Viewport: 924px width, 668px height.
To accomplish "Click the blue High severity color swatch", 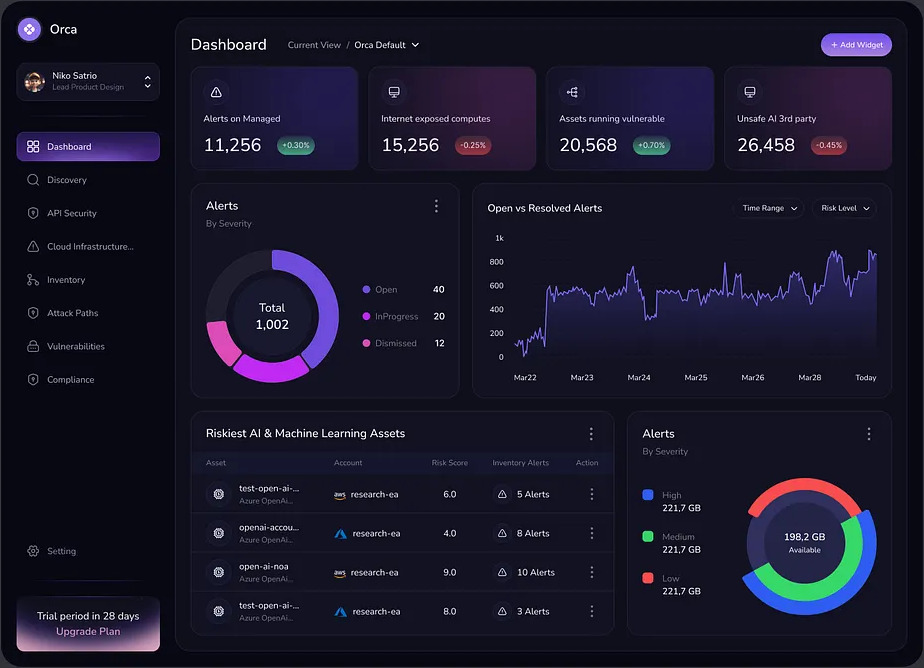I will click(x=648, y=495).
